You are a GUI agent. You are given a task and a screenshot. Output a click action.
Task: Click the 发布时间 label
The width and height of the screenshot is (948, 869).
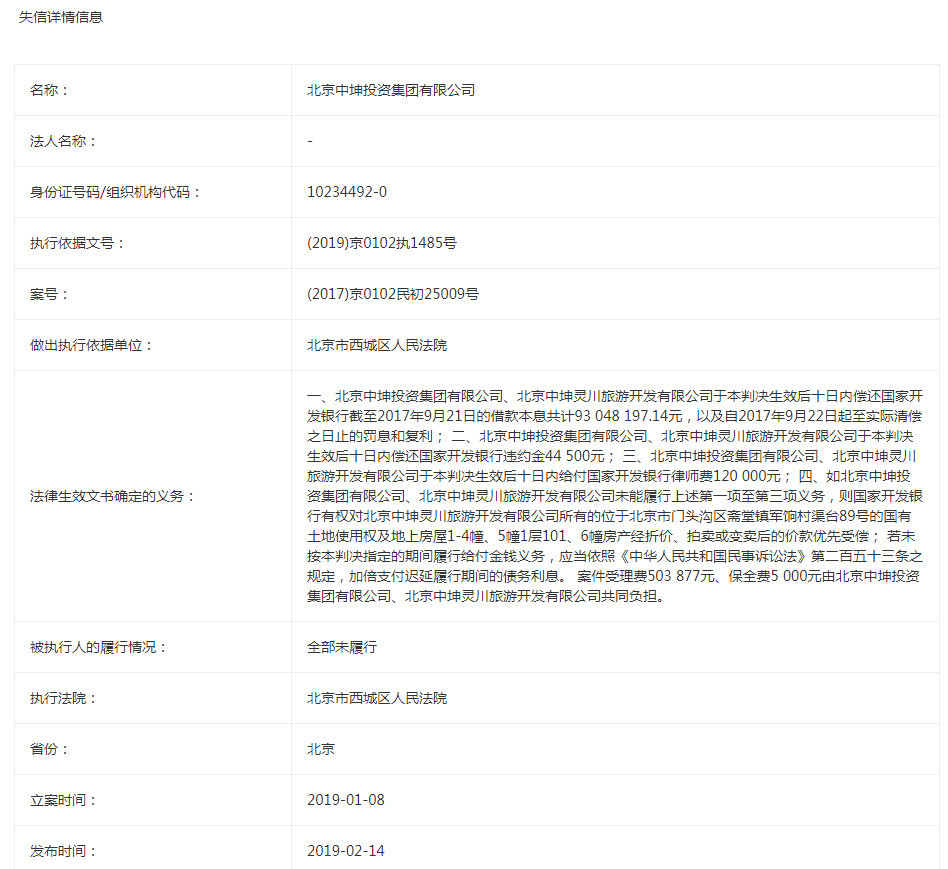pyautogui.click(x=63, y=851)
